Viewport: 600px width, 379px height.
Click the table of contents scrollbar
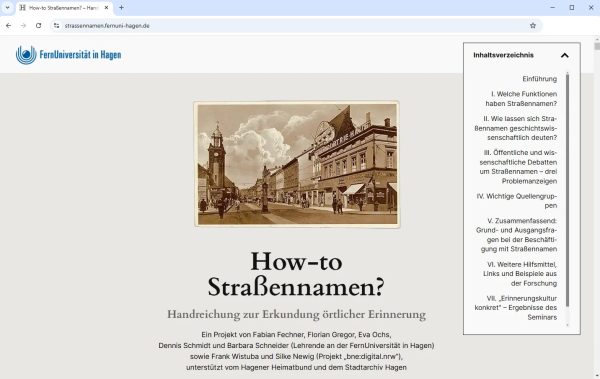coord(567,190)
